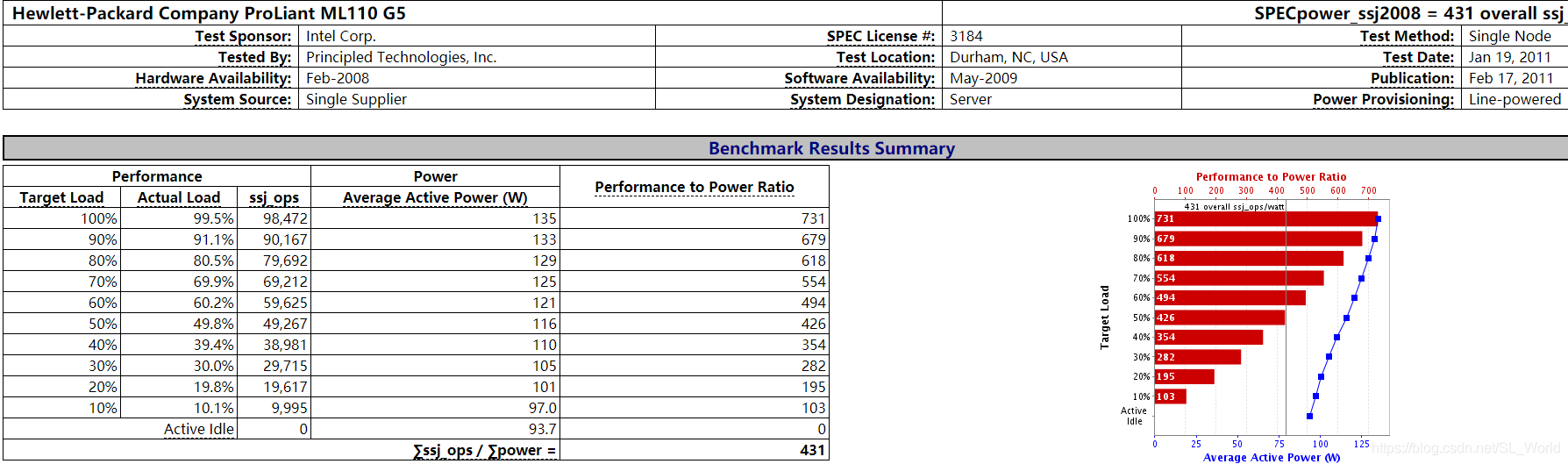
Task: Select the Feb-2008 hardware availability value
Action: [338, 78]
